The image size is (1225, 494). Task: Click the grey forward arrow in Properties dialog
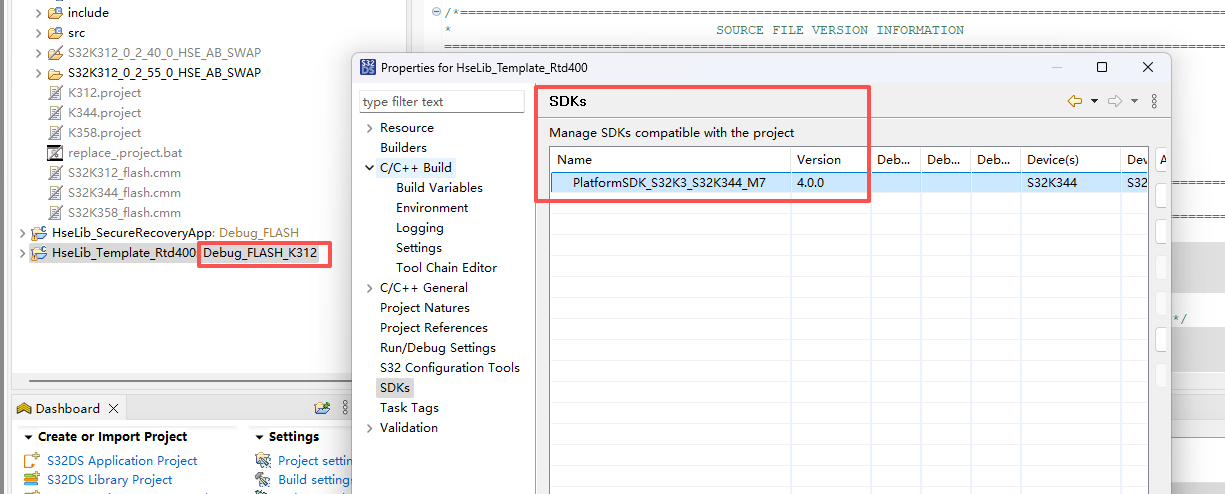tap(1116, 101)
